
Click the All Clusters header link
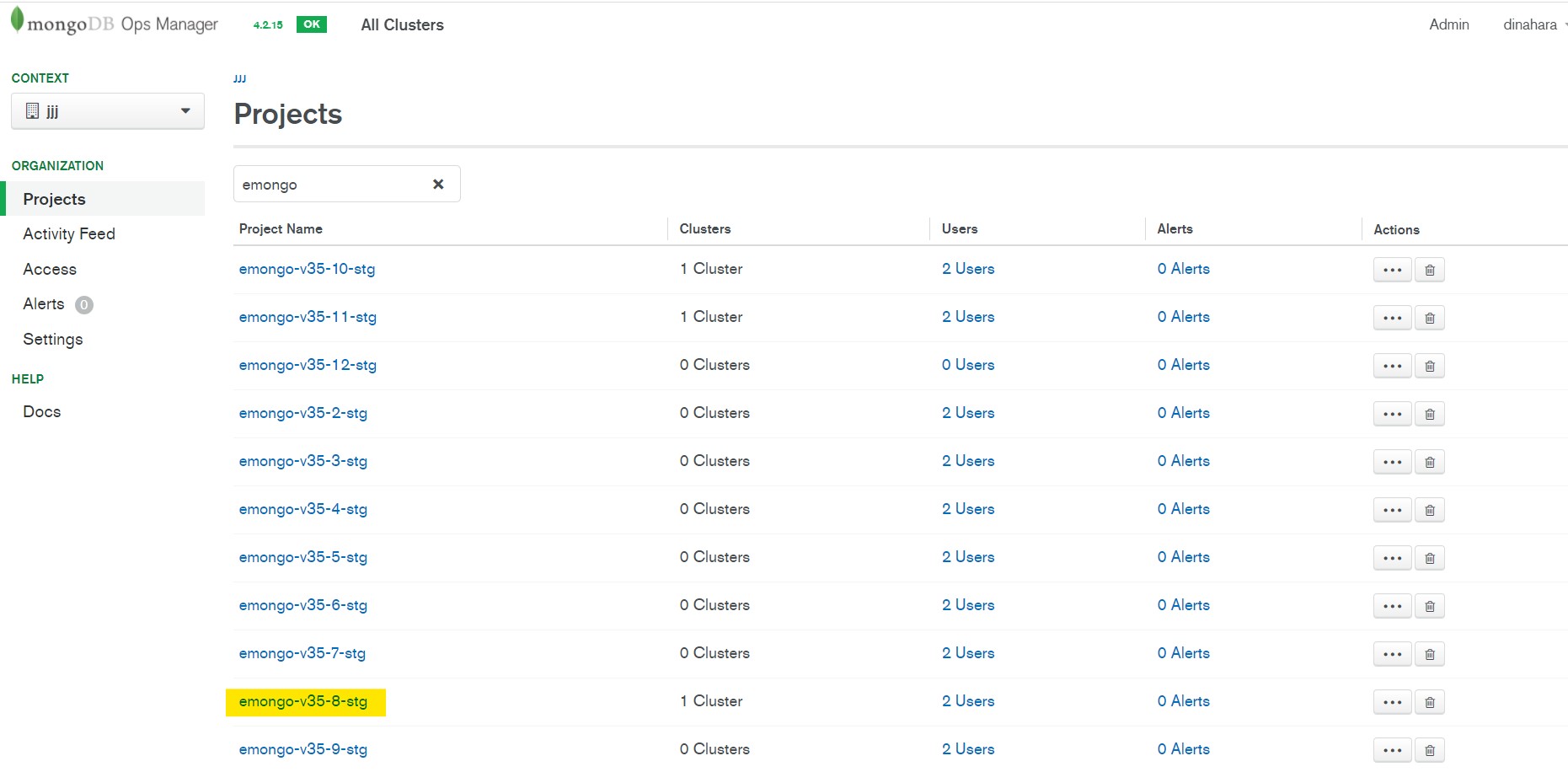tap(402, 25)
